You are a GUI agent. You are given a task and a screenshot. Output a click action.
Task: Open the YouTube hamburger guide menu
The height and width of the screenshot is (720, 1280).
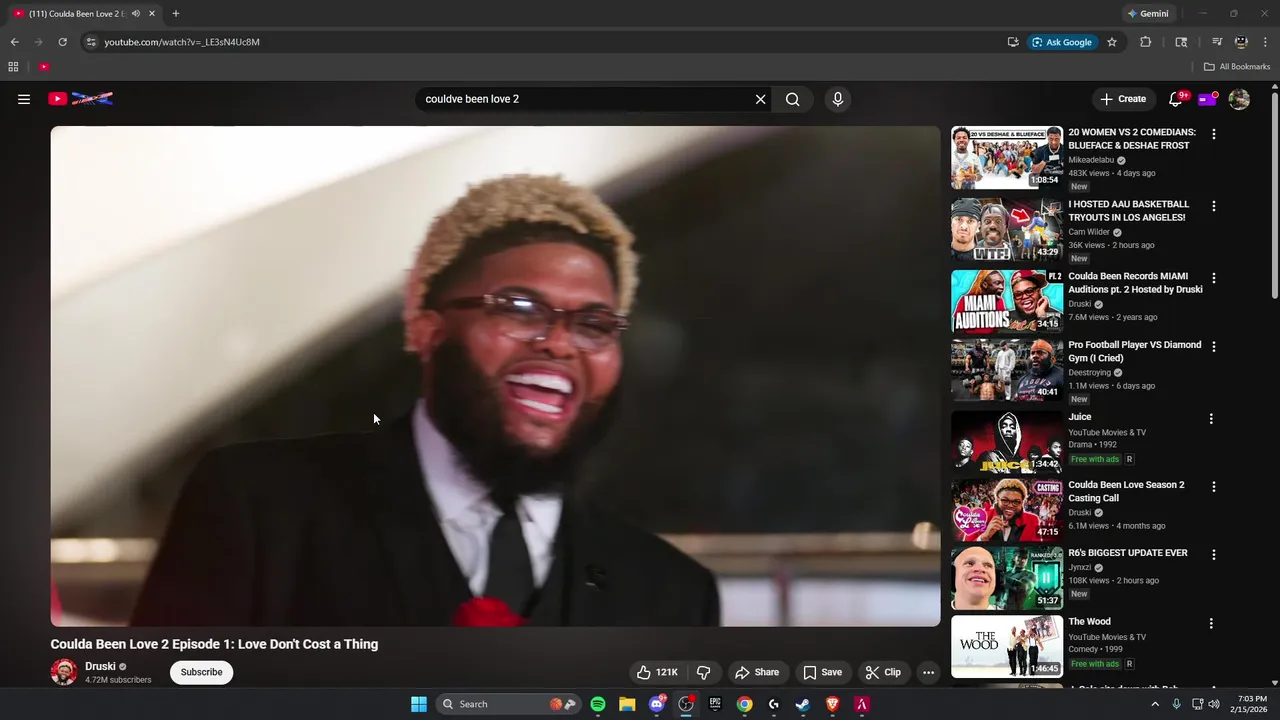point(24,99)
